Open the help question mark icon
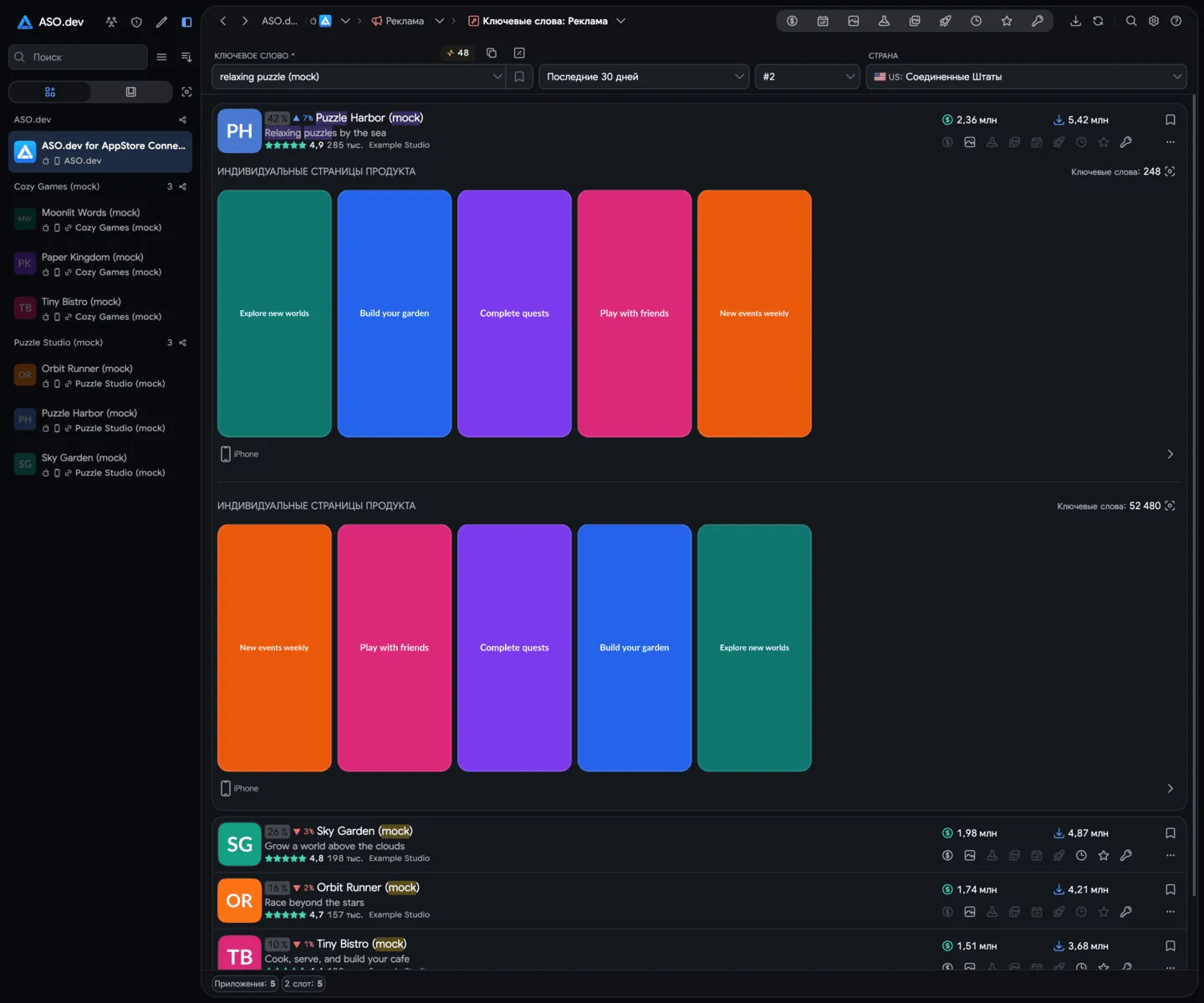 click(x=1176, y=21)
